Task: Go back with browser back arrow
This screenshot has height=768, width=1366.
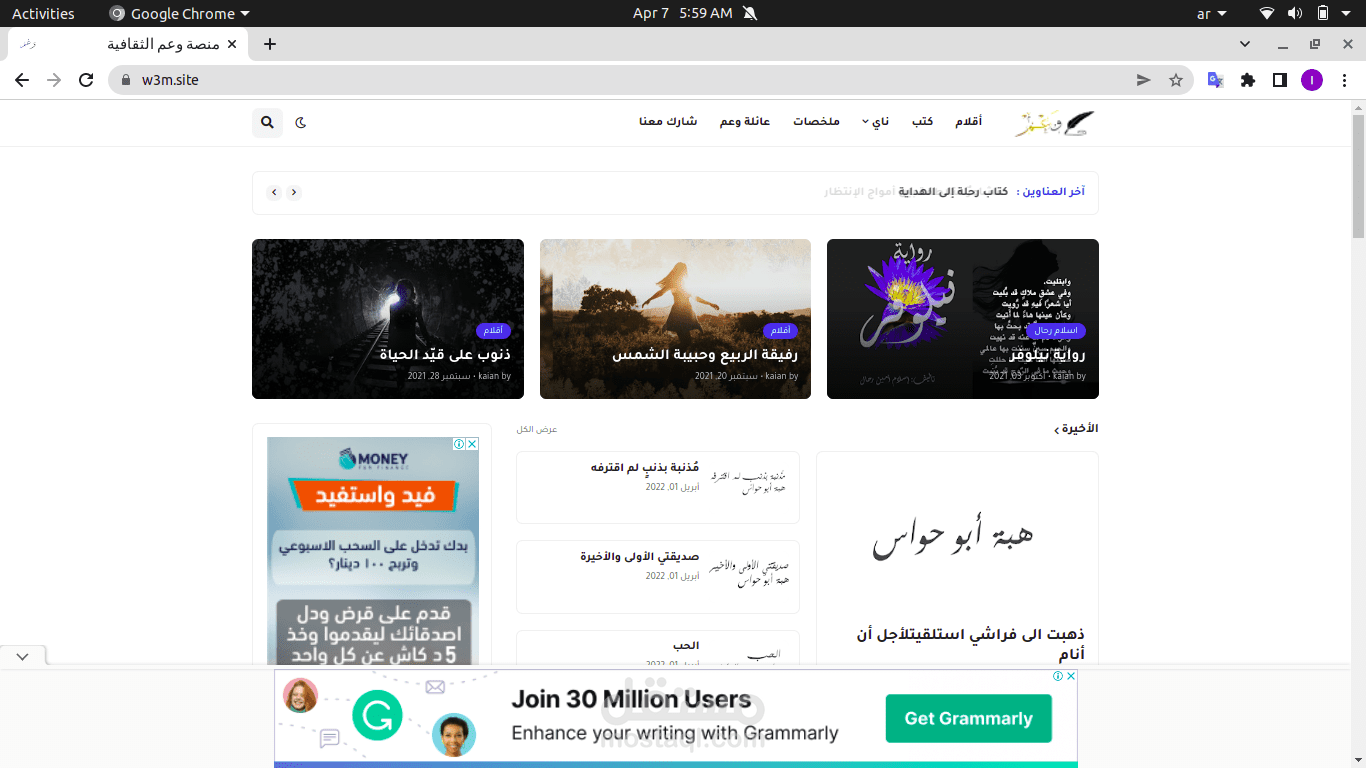Action: 22,80
